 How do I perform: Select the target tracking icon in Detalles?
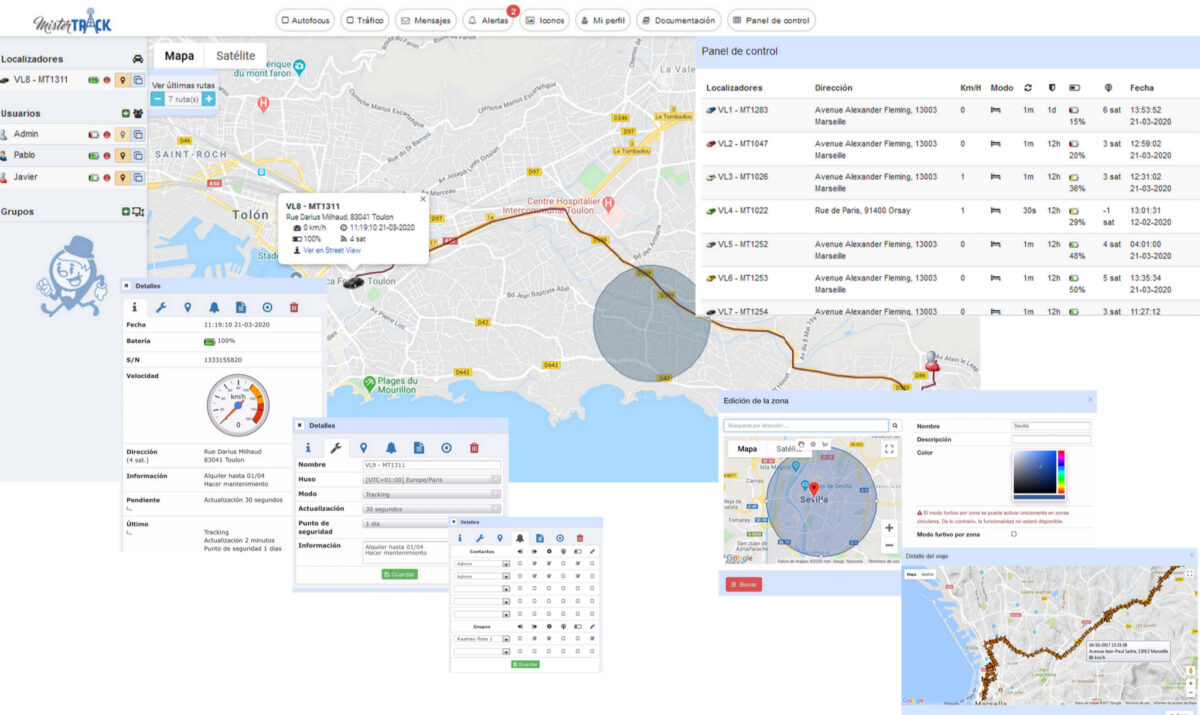[x=268, y=308]
